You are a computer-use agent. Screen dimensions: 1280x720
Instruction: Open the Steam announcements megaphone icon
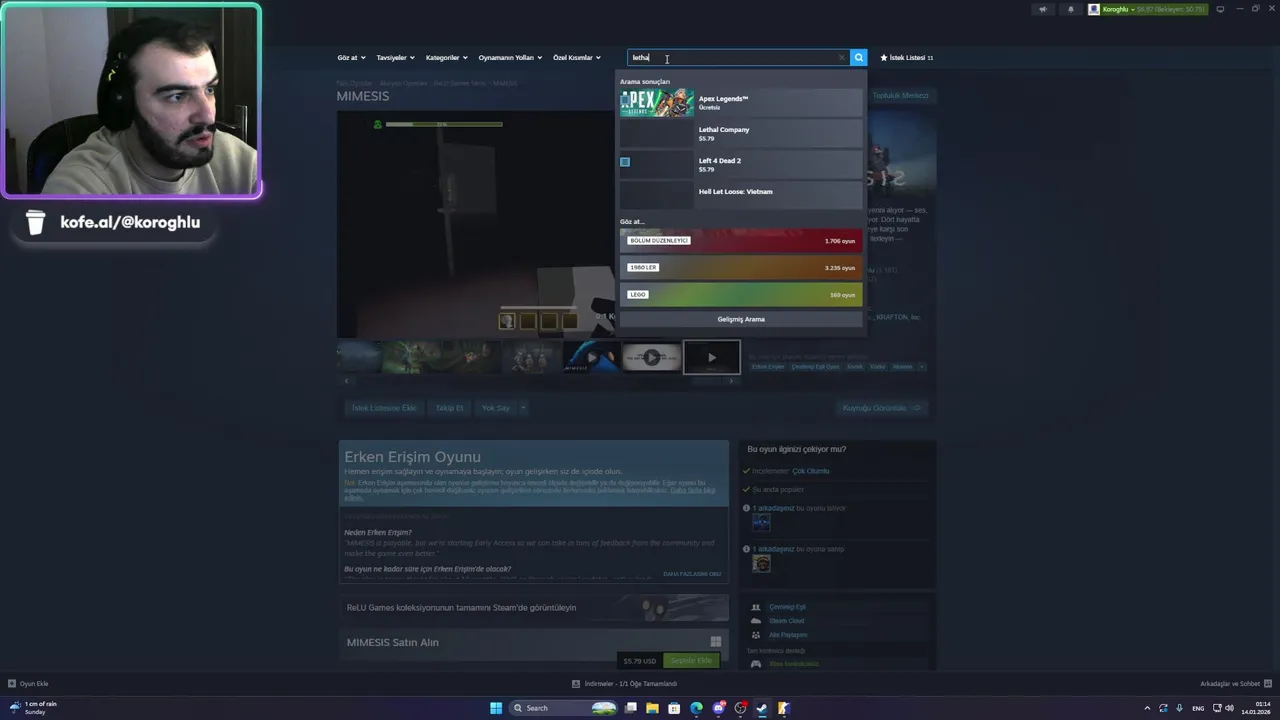[1042, 9]
